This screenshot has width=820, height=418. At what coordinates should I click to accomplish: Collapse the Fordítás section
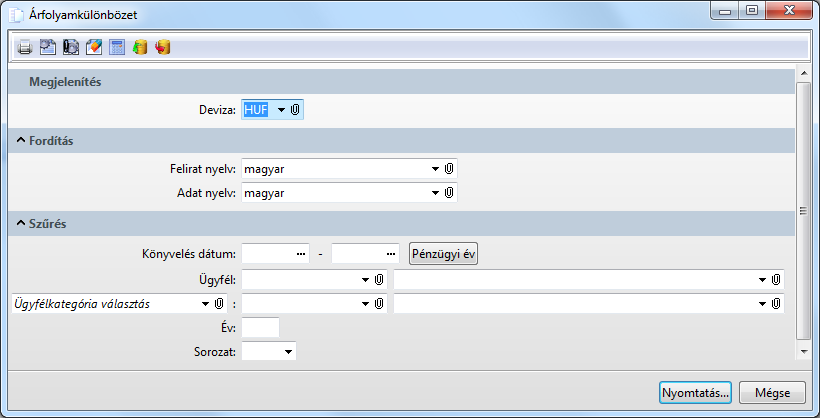coord(21,141)
